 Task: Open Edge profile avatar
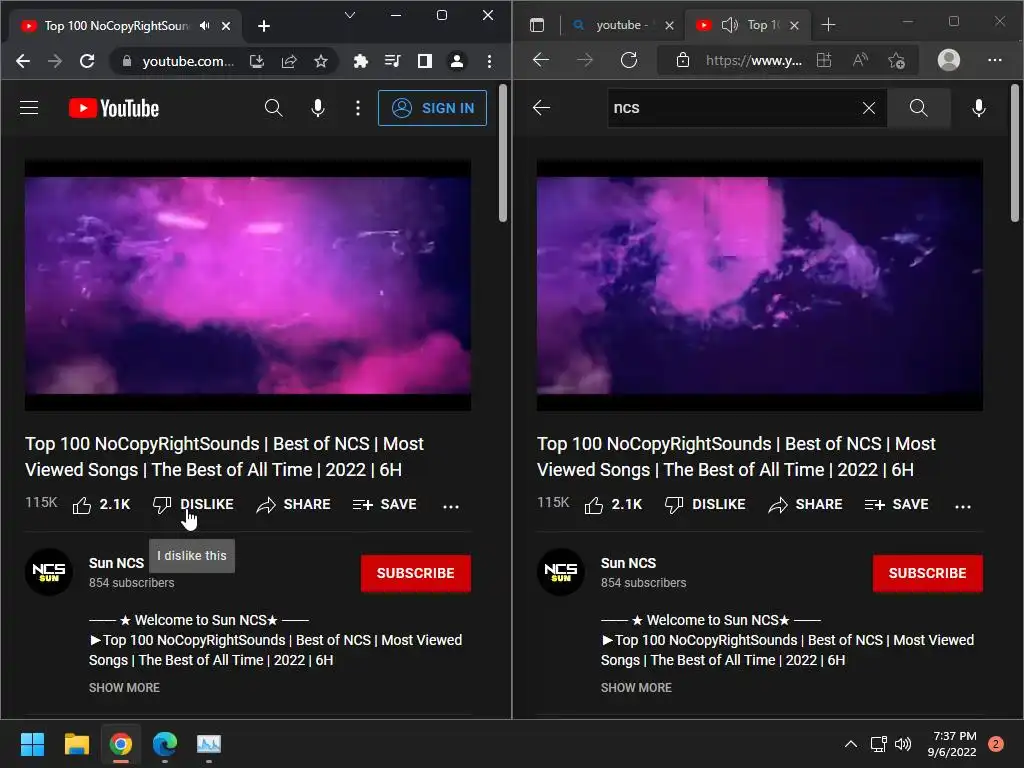tap(949, 60)
